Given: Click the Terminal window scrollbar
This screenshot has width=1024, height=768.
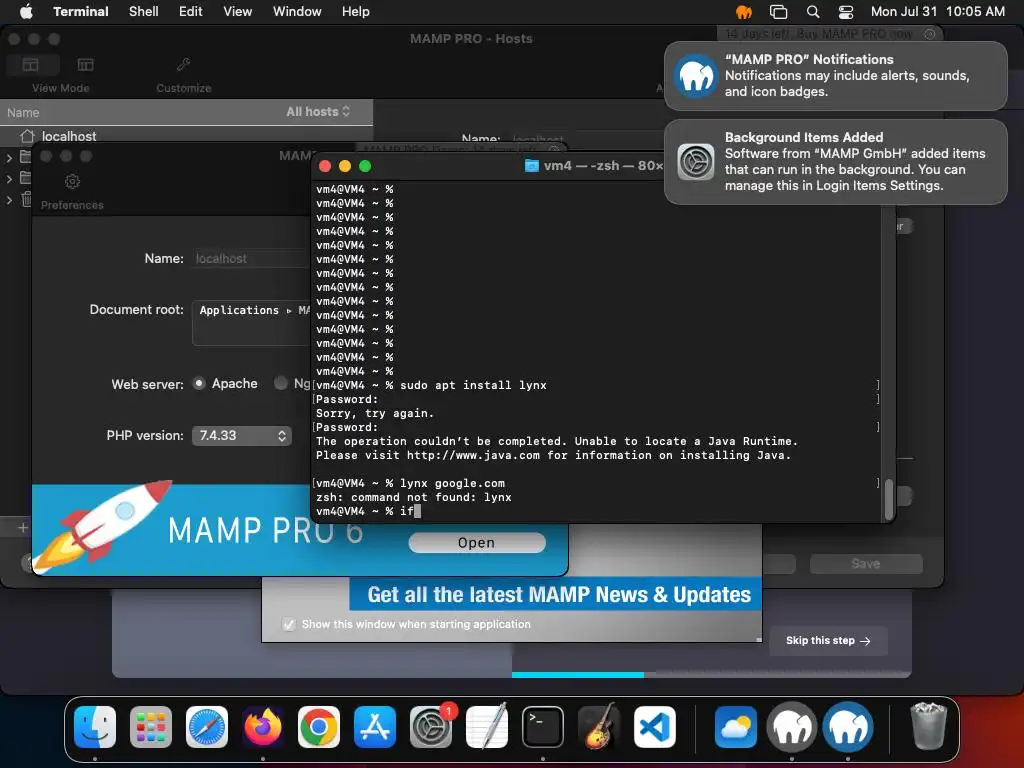Looking at the screenshot, I should click(889, 500).
